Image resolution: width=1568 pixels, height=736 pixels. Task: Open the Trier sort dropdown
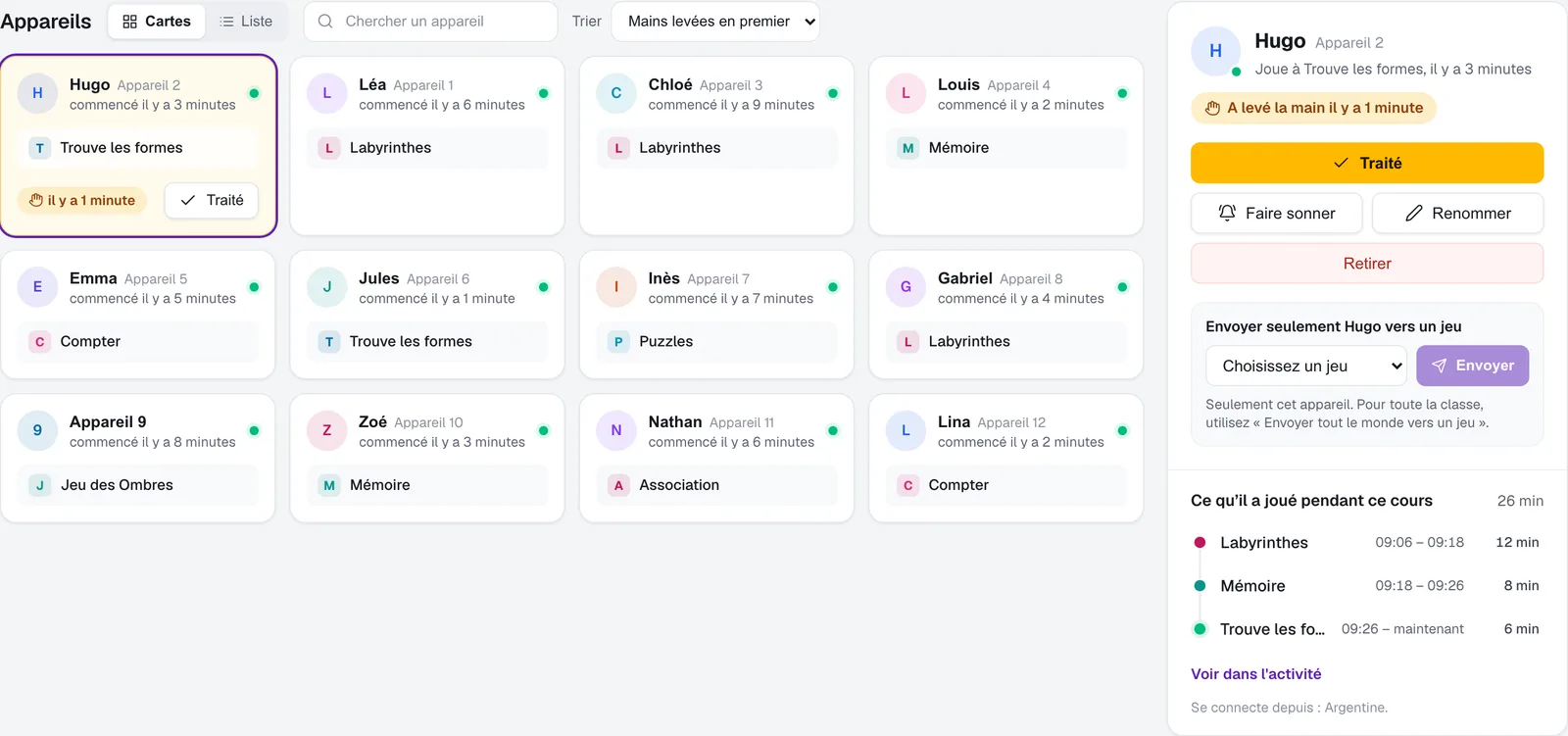[715, 22]
